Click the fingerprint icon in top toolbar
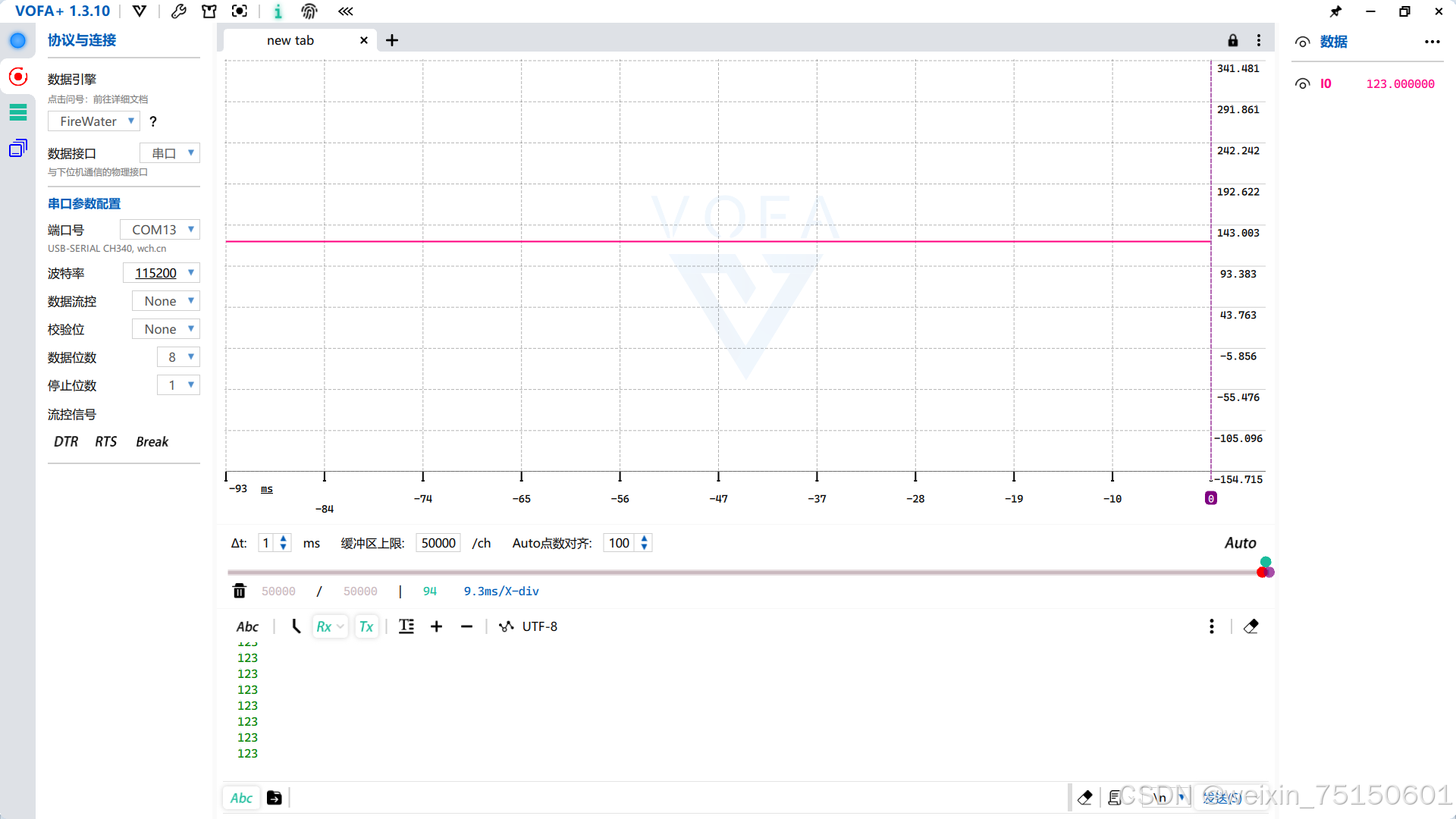1456x819 pixels. (309, 11)
